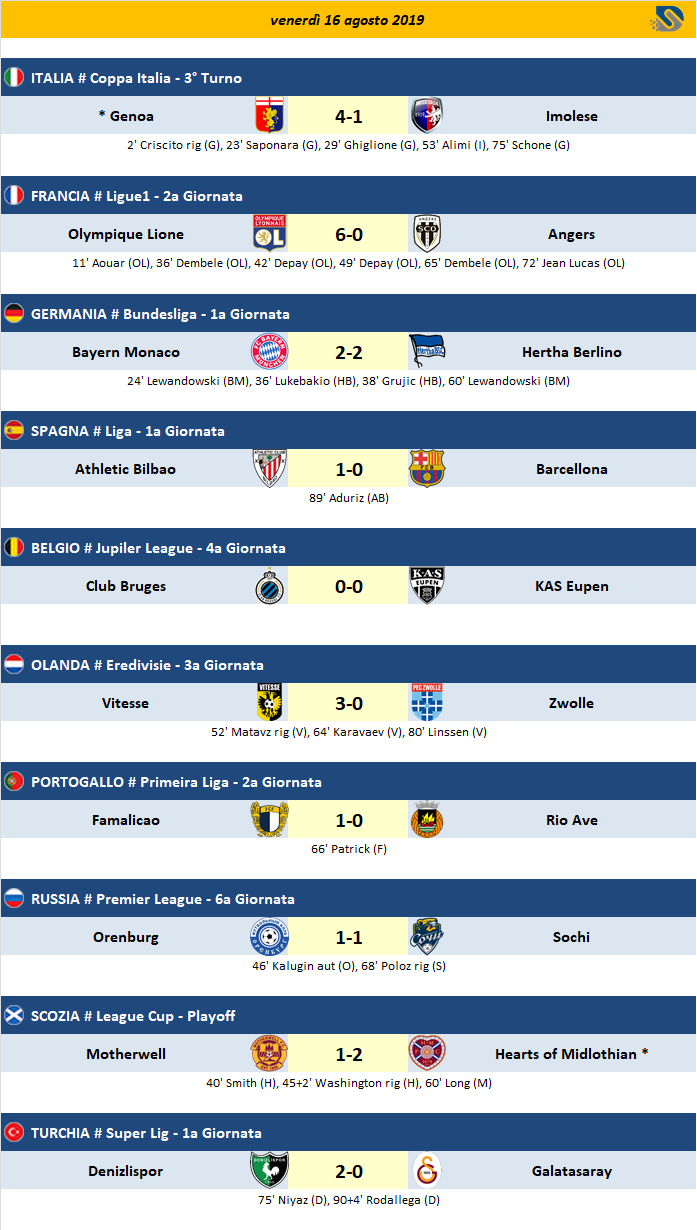Click the Club Bruges logo

pos(270,586)
